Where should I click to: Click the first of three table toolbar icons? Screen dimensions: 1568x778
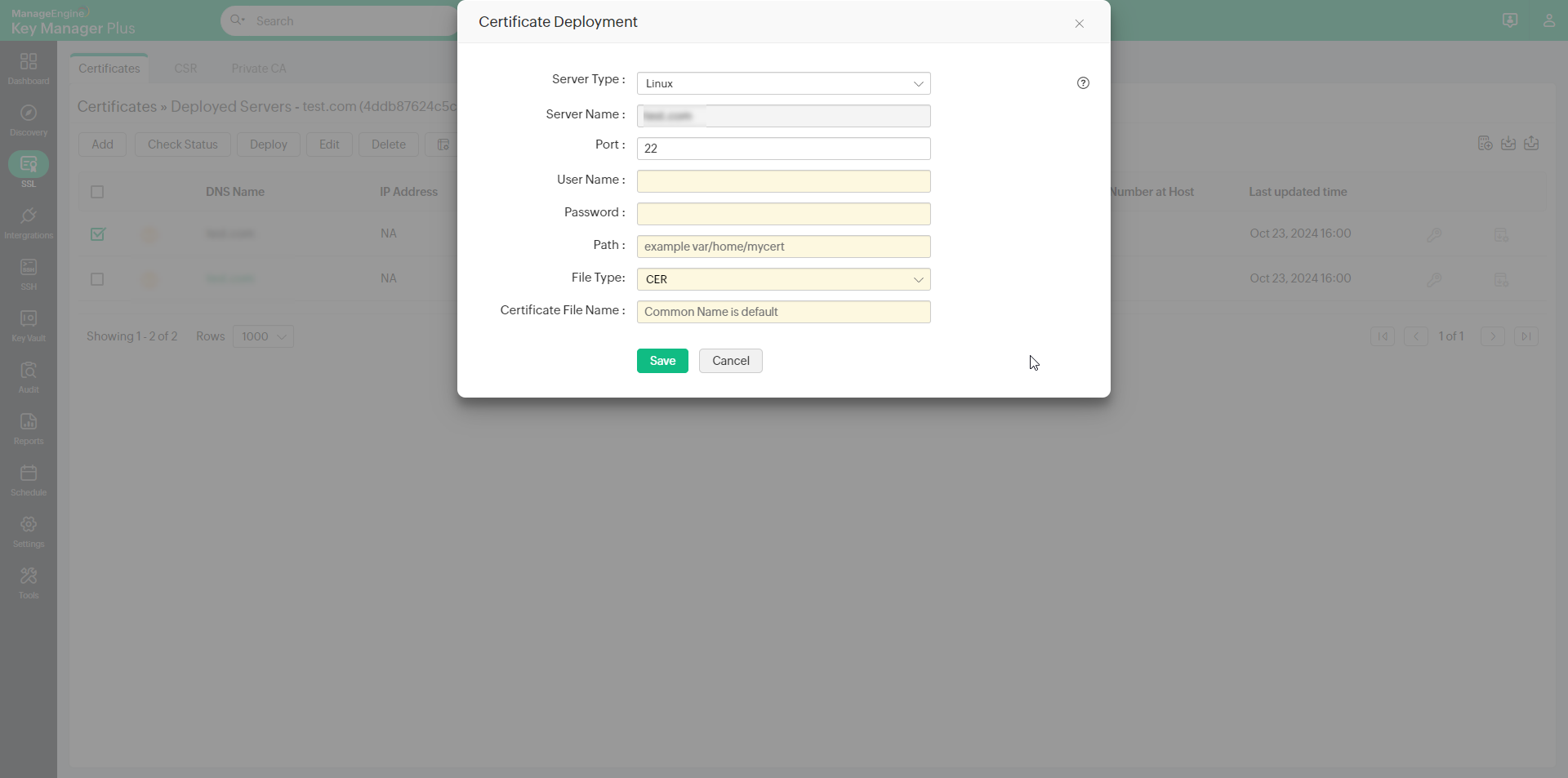(1486, 144)
